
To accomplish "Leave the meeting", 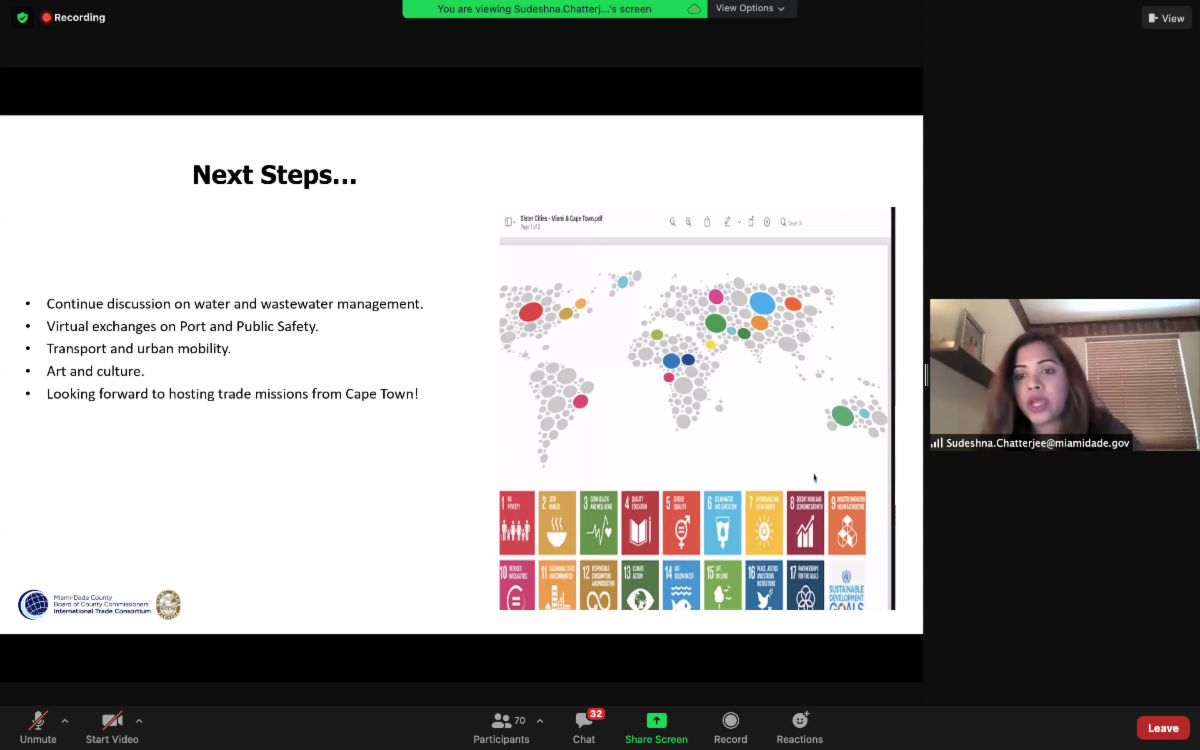I will coord(1163,728).
